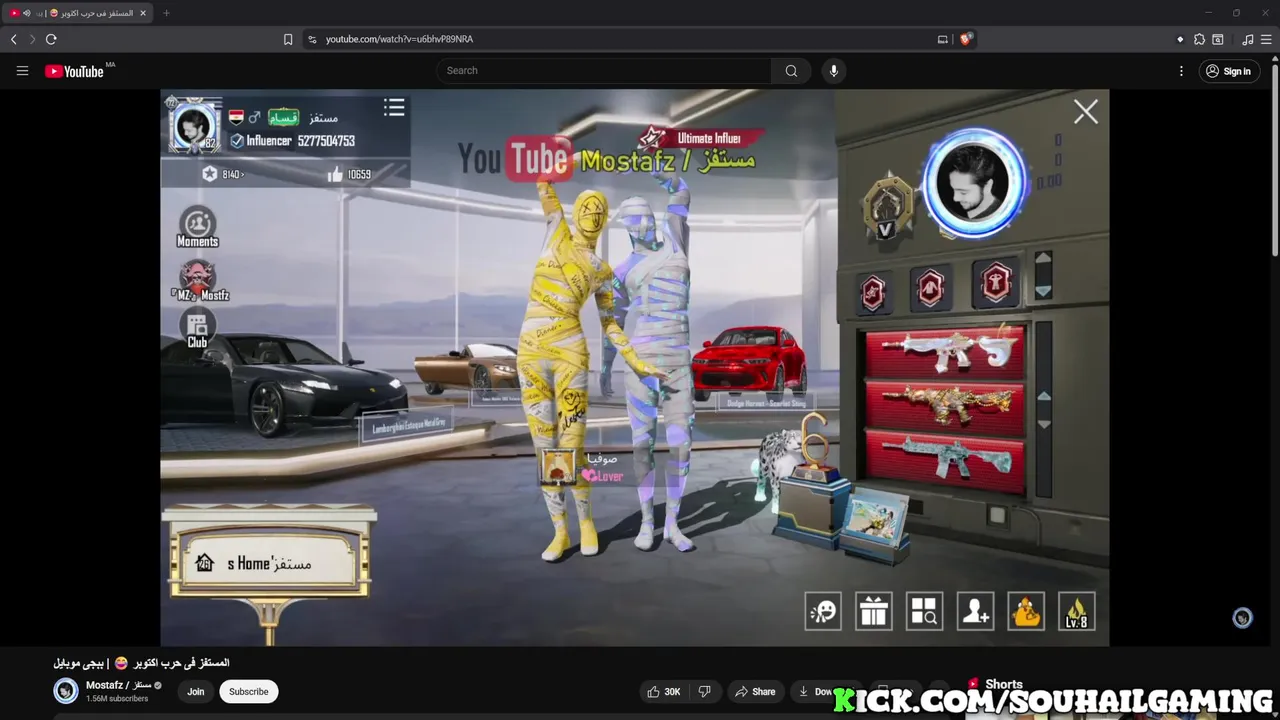Share the video
Screen dimensions: 1280x720
(x=755, y=691)
